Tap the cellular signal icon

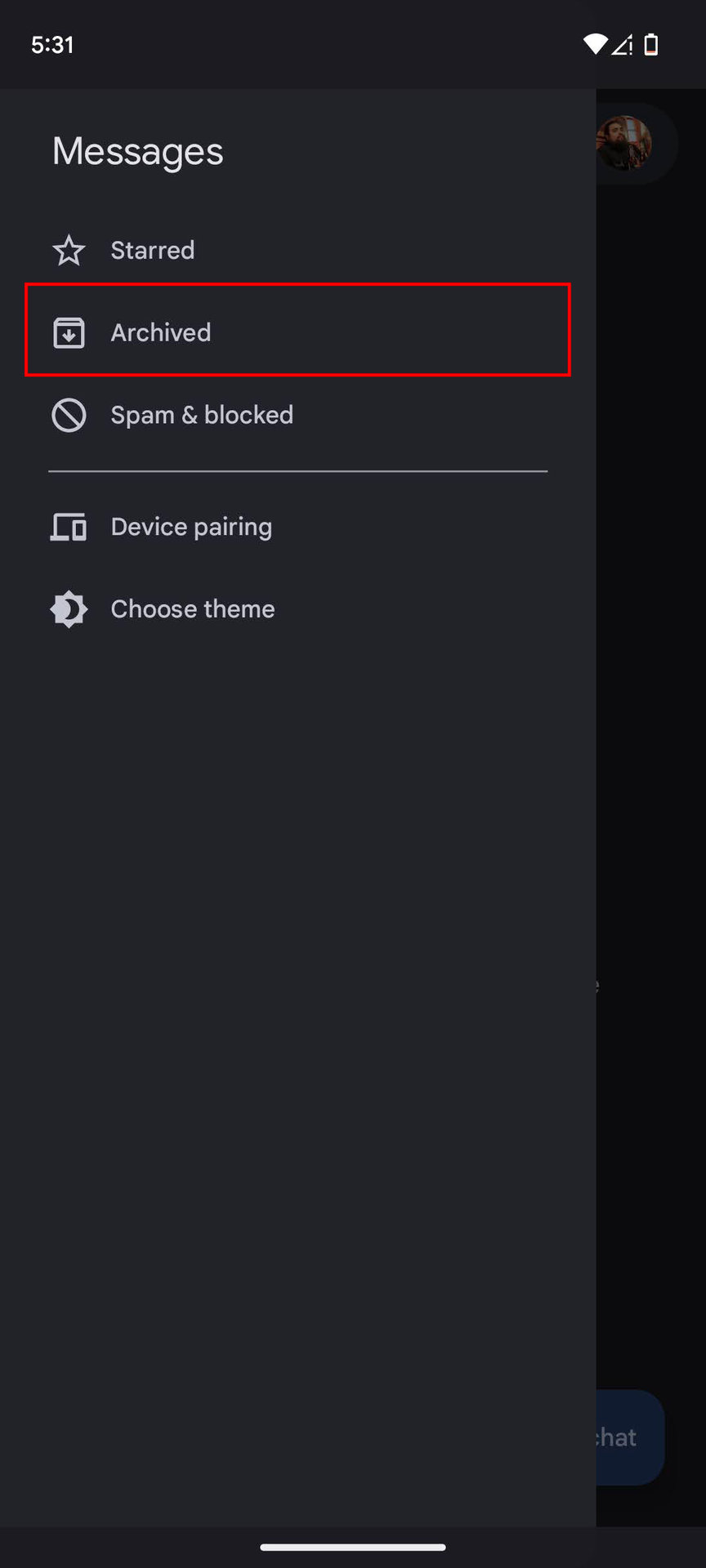623,45
